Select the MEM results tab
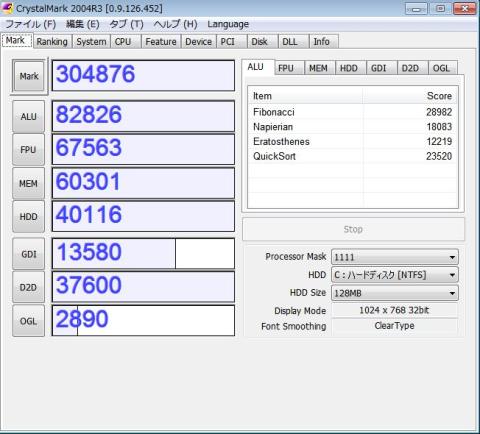The height and width of the screenshot is (434, 480). pyautogui.click(x=319, y=68)
